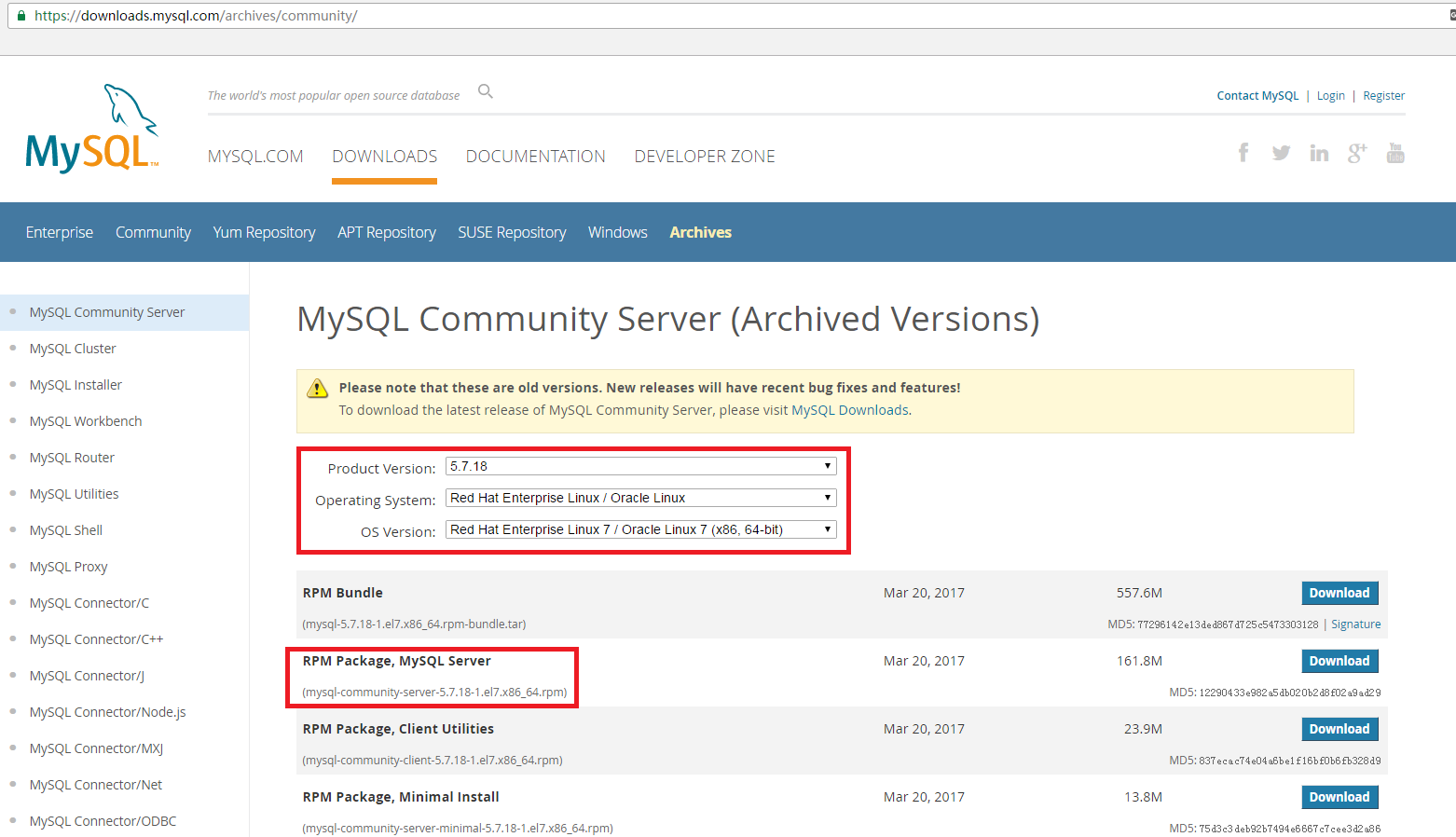
Task: Download RPM Package MySQL Server
Action: tap(1339, 661)
